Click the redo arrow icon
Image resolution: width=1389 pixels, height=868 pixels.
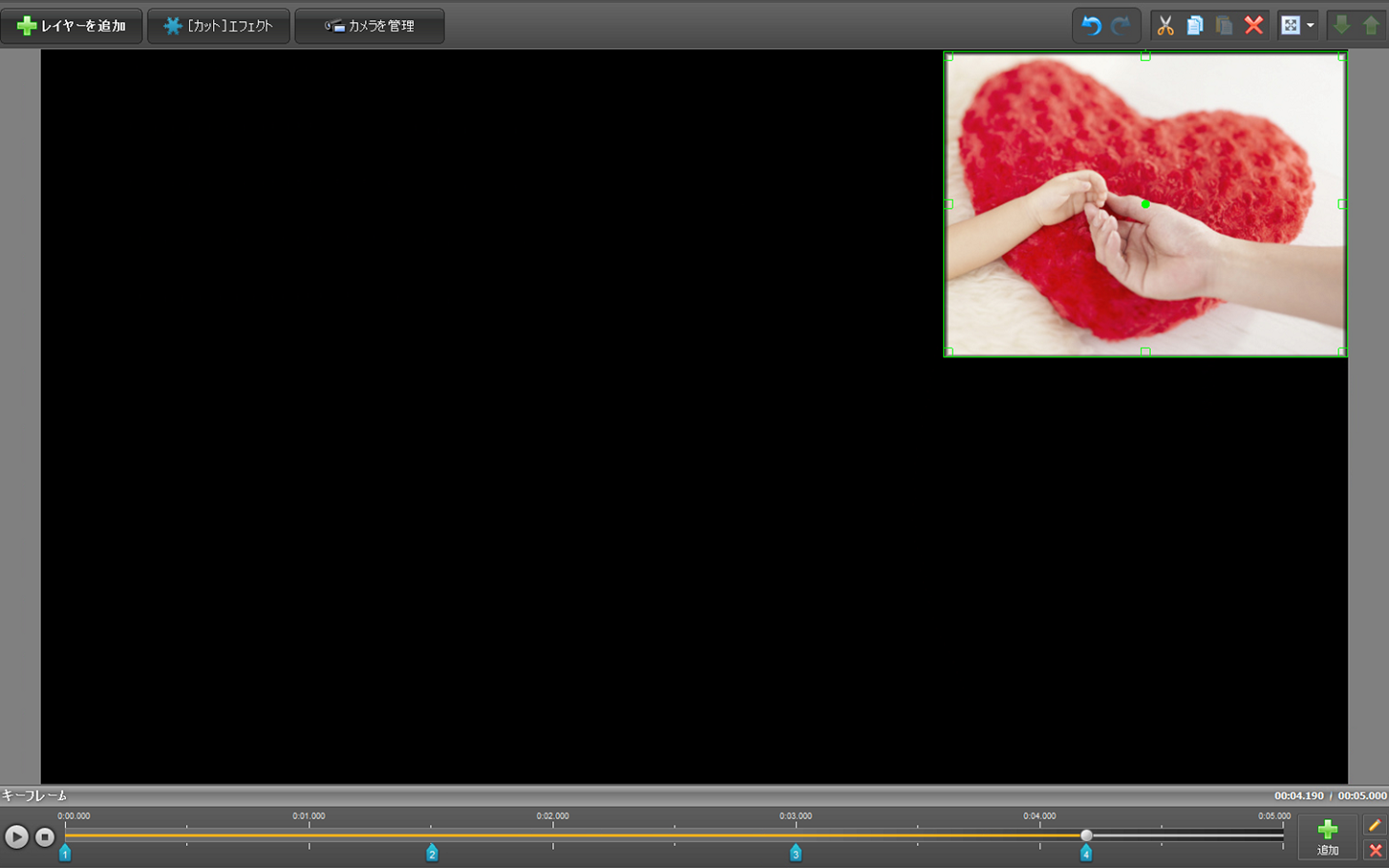click(x=1122, y=26)
